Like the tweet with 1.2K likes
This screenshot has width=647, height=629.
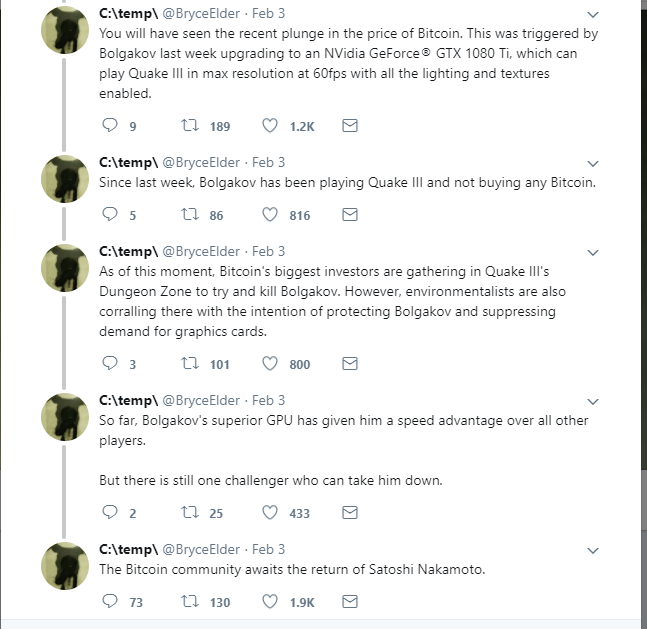(x=269, y=126)
